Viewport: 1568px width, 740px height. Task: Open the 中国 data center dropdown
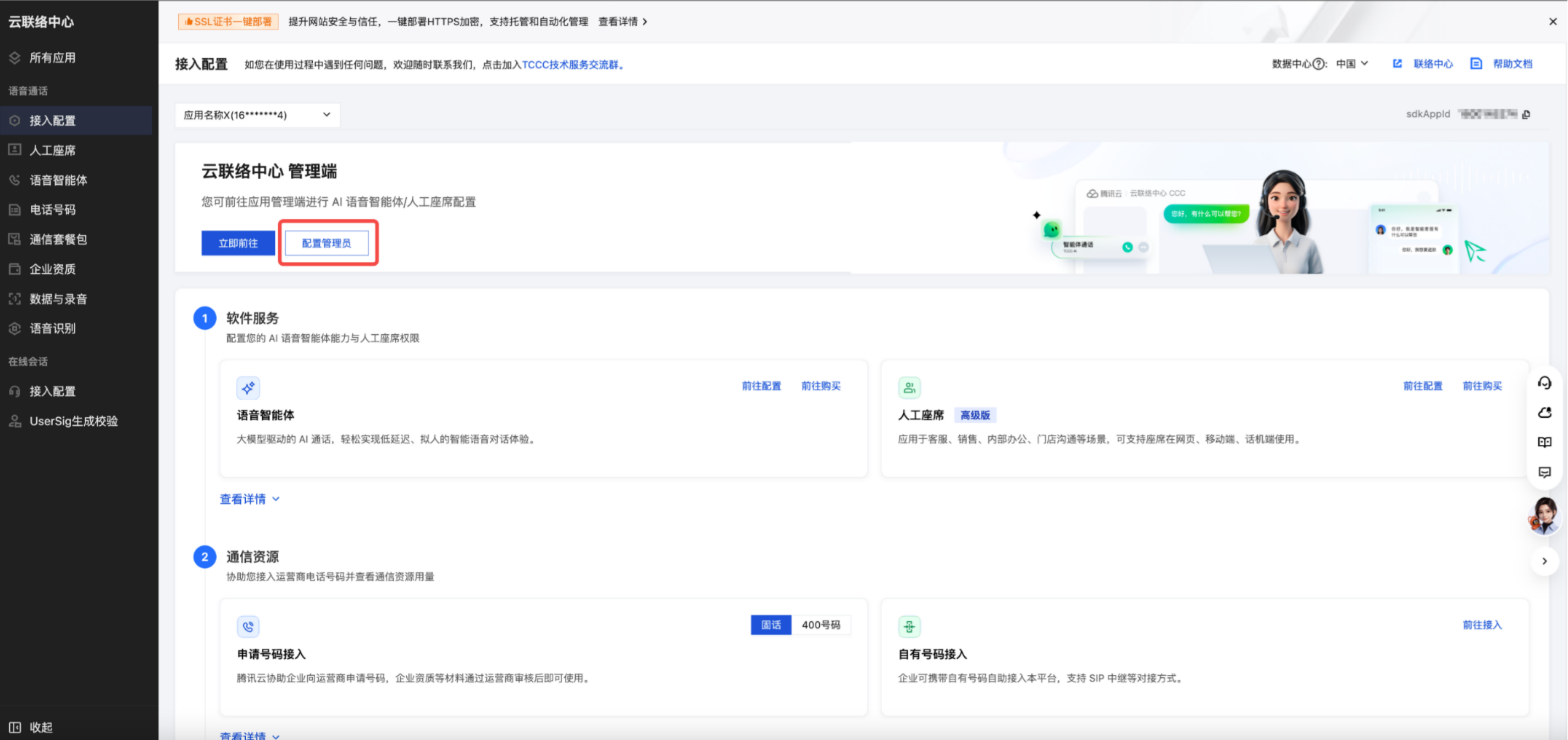coord(1352,64)
